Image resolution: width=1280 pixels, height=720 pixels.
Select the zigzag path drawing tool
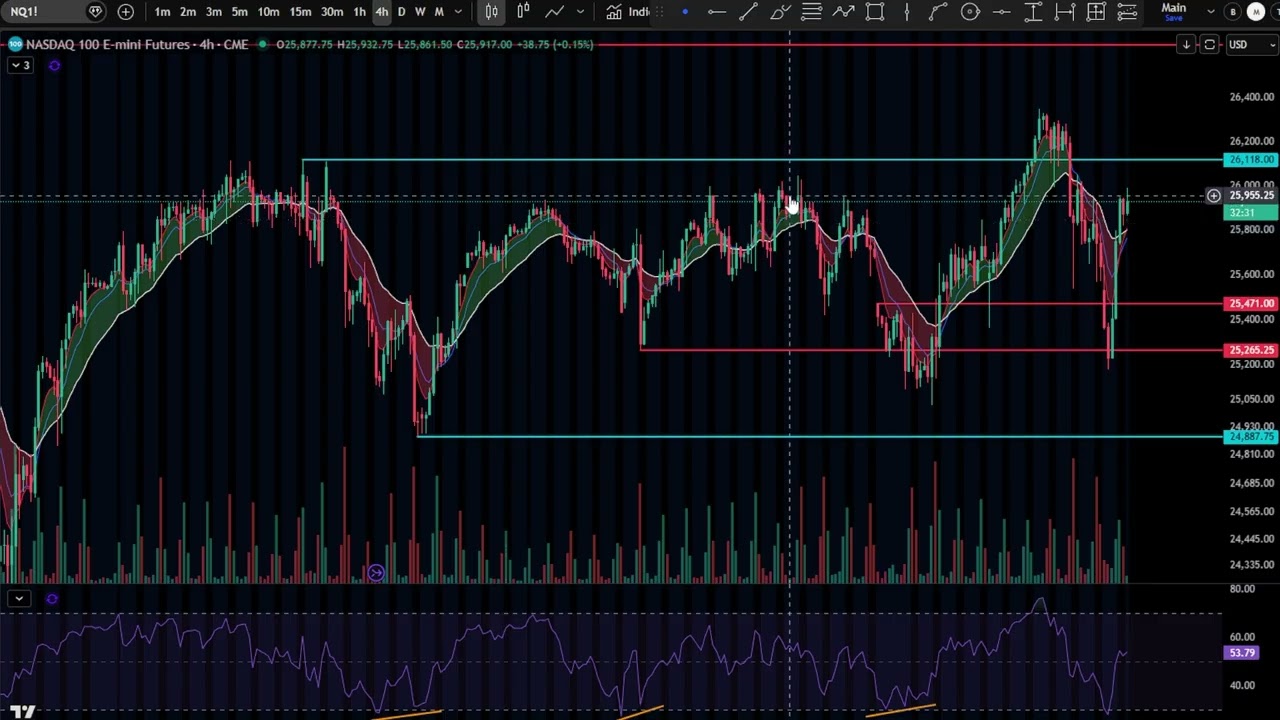coord(843,12)
